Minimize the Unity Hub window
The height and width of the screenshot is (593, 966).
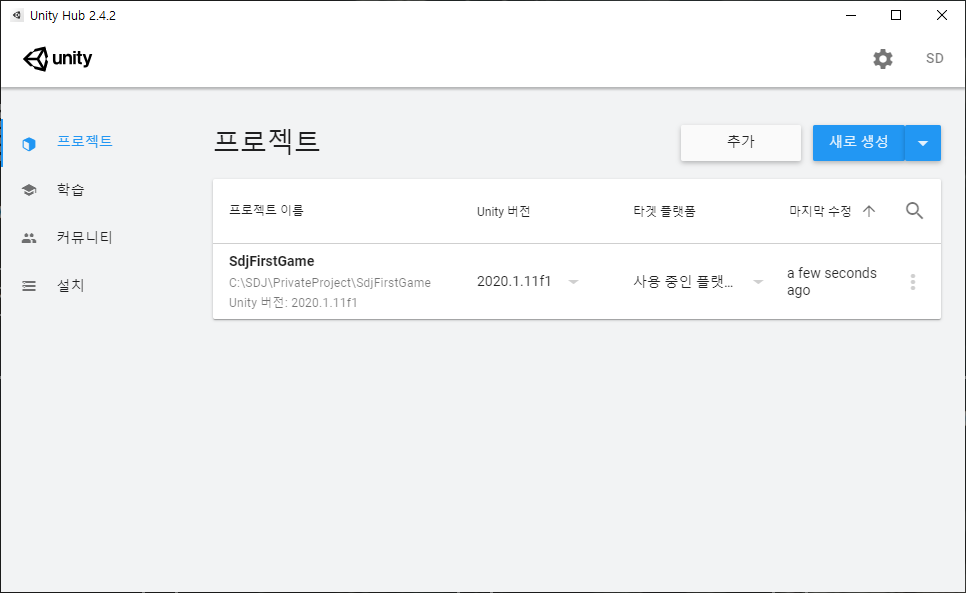851,15
